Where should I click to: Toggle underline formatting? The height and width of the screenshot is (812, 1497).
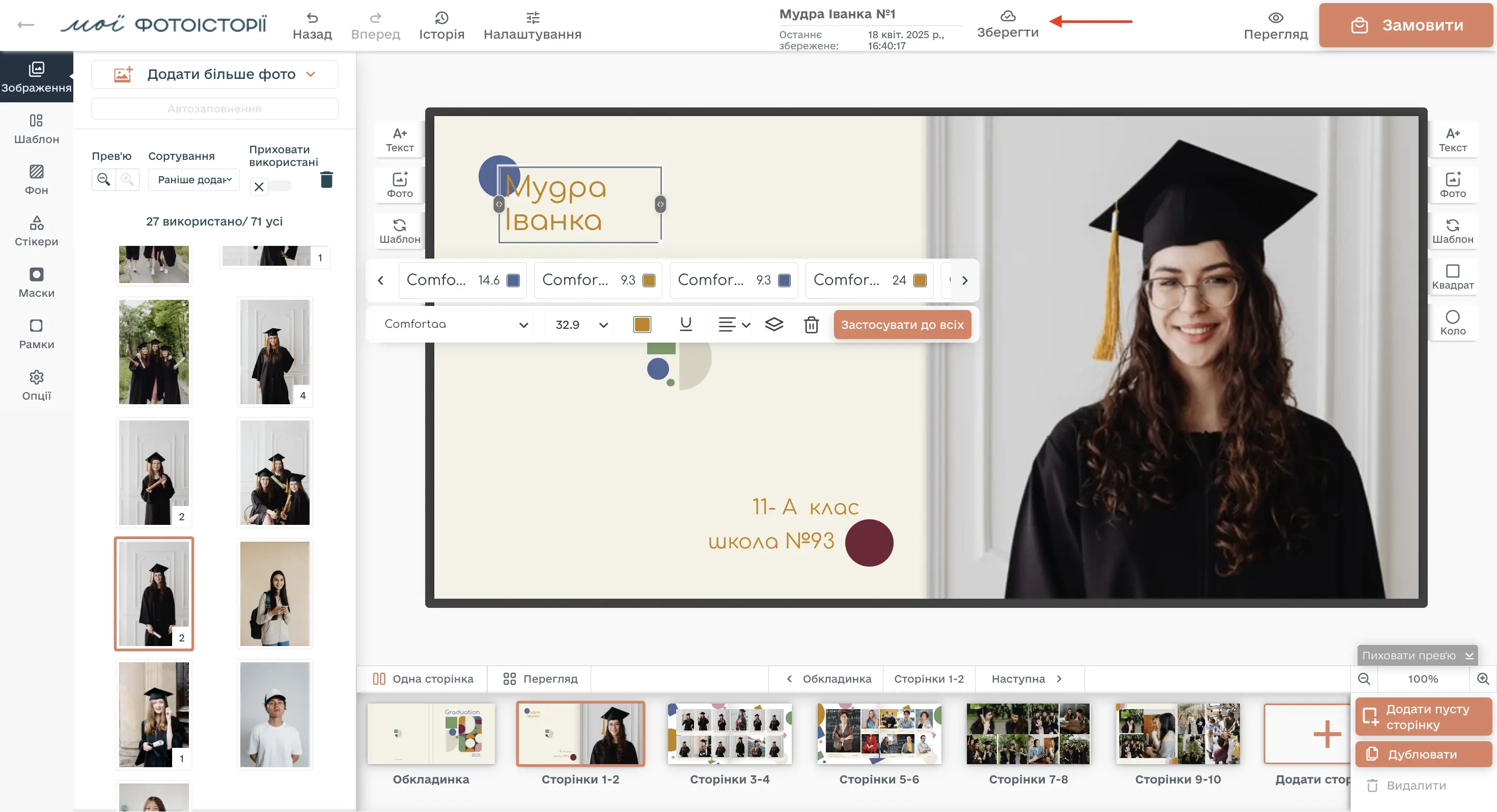click(686, 324)
